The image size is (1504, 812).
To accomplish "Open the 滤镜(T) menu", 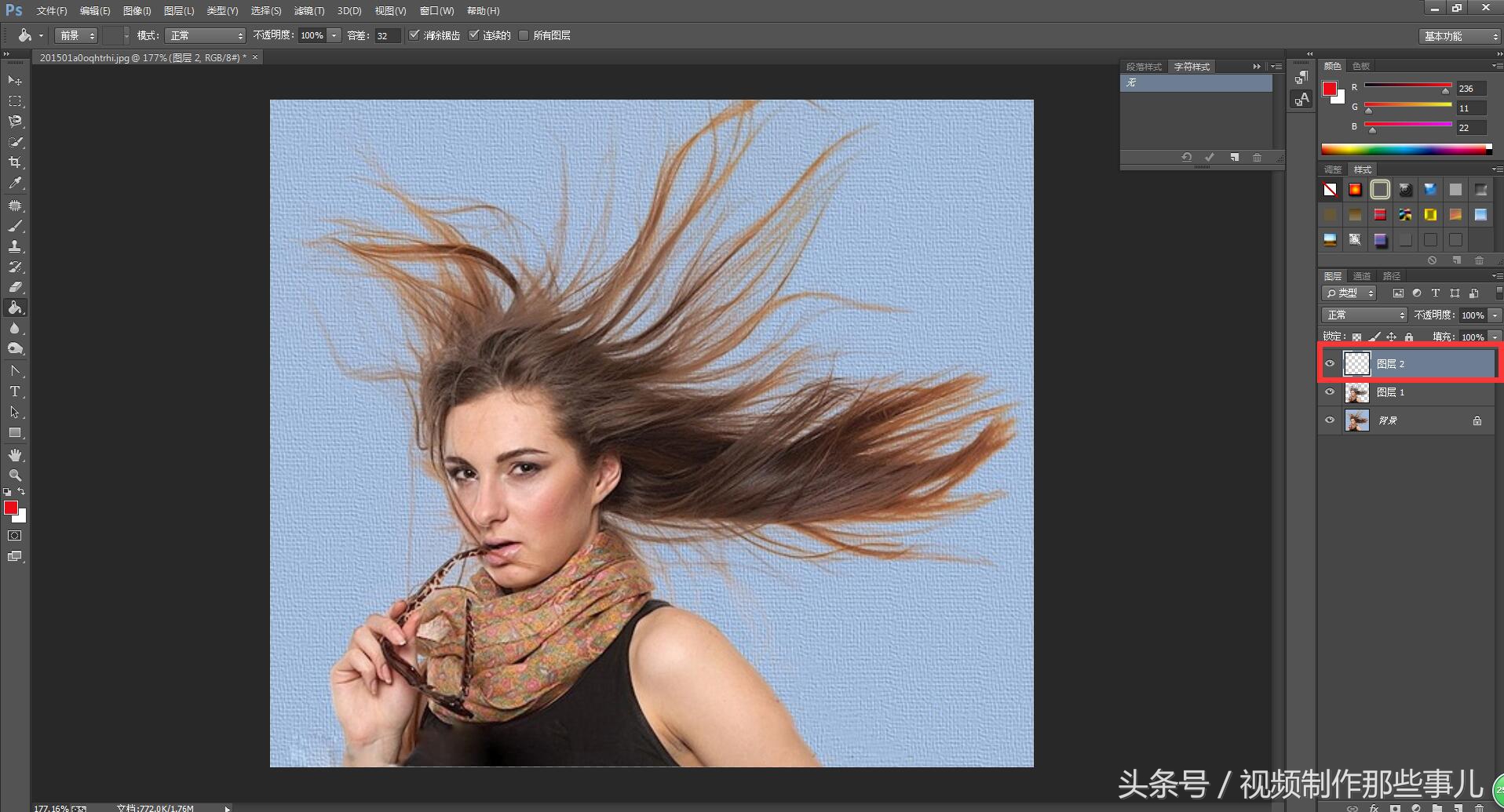I will (308, 11).
